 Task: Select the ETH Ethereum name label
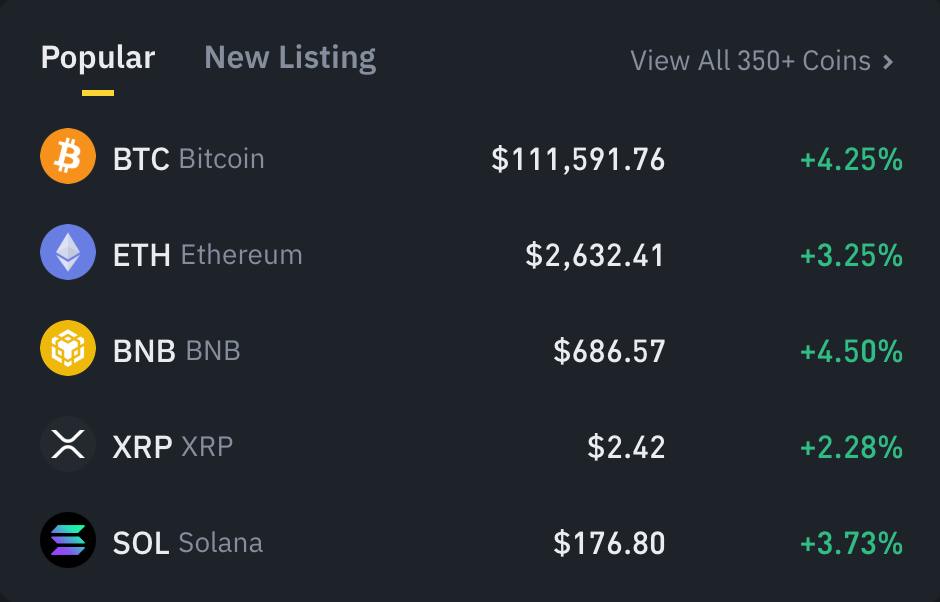pos(207,255)
